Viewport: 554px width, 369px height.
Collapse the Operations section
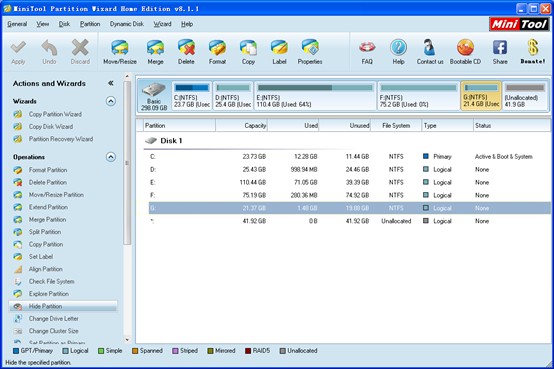[111, 157]
